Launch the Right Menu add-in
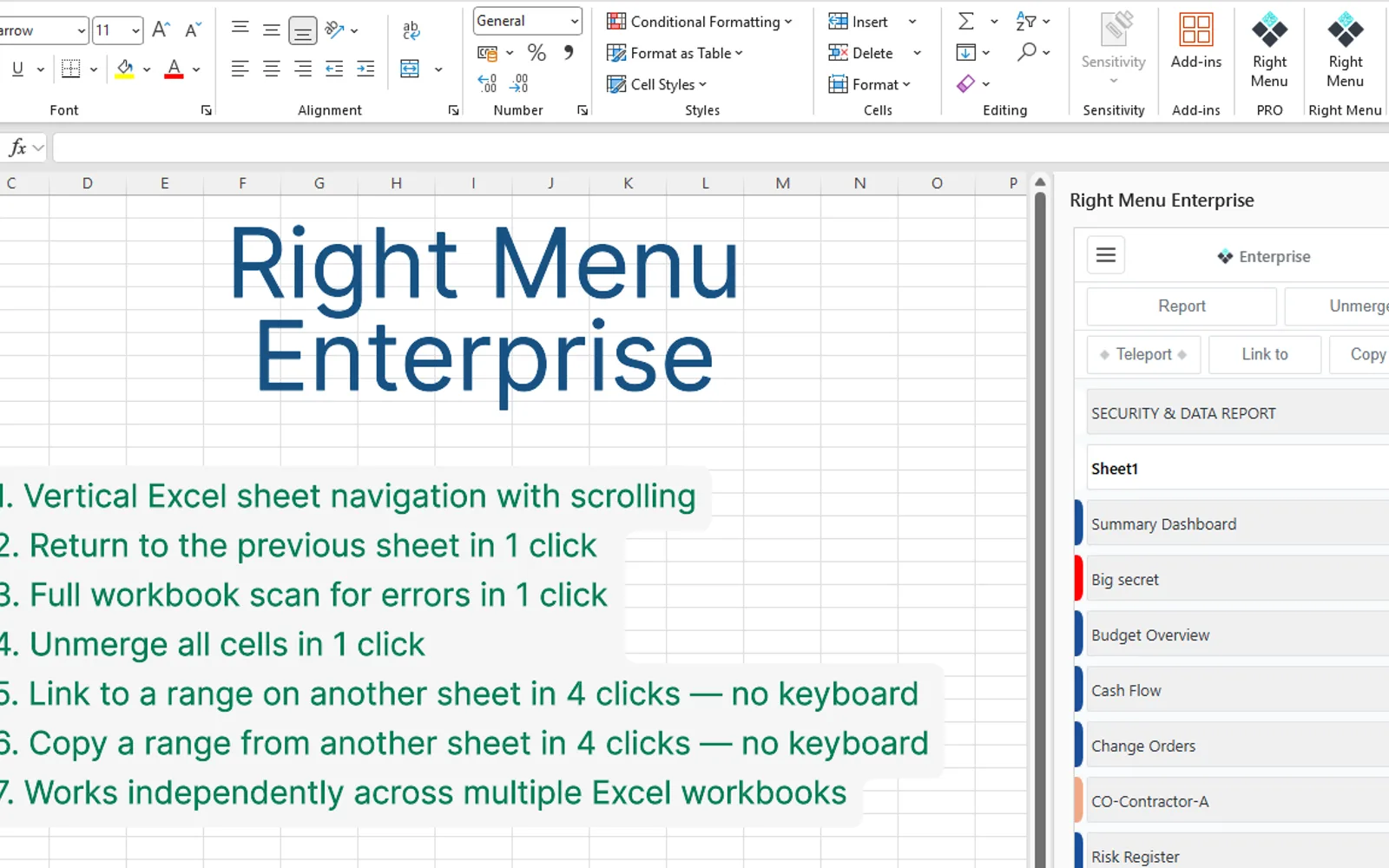 click(1345, 50)
